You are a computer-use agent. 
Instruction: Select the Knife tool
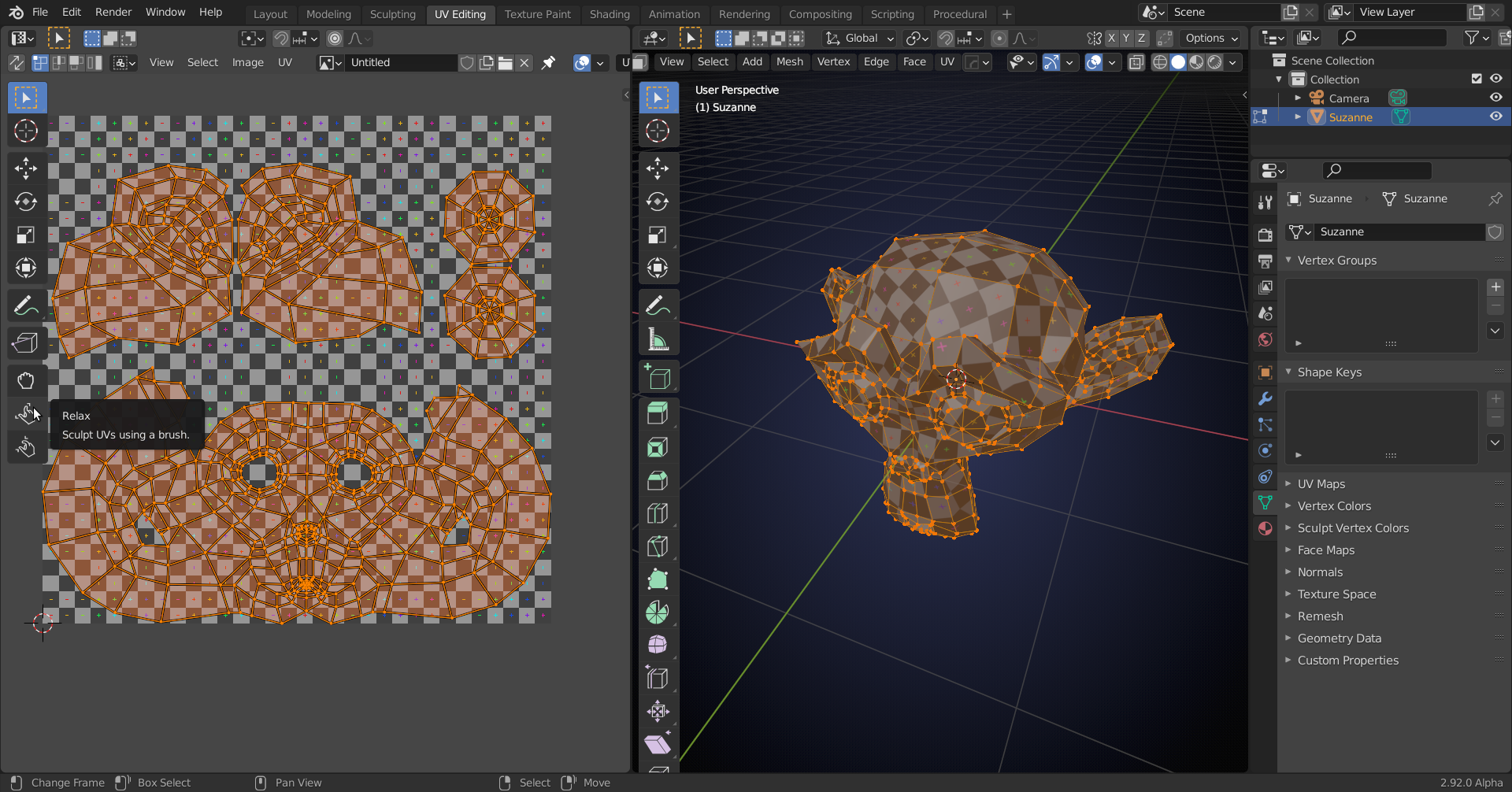coord(658,546)
